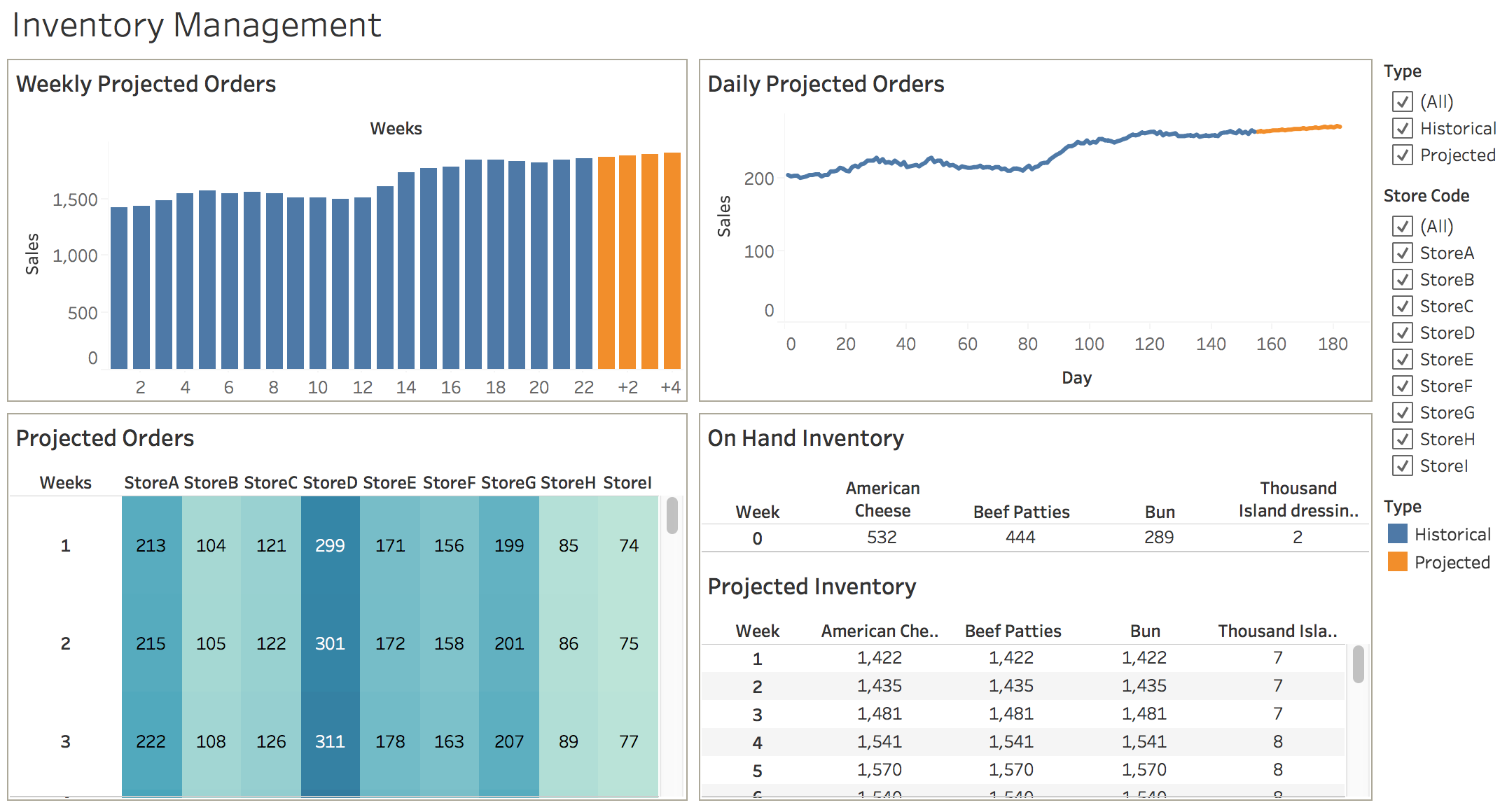Click week 2 Bun value 1,435
Viewport: 1507px width, 812px height.
tap(1144, 685)
